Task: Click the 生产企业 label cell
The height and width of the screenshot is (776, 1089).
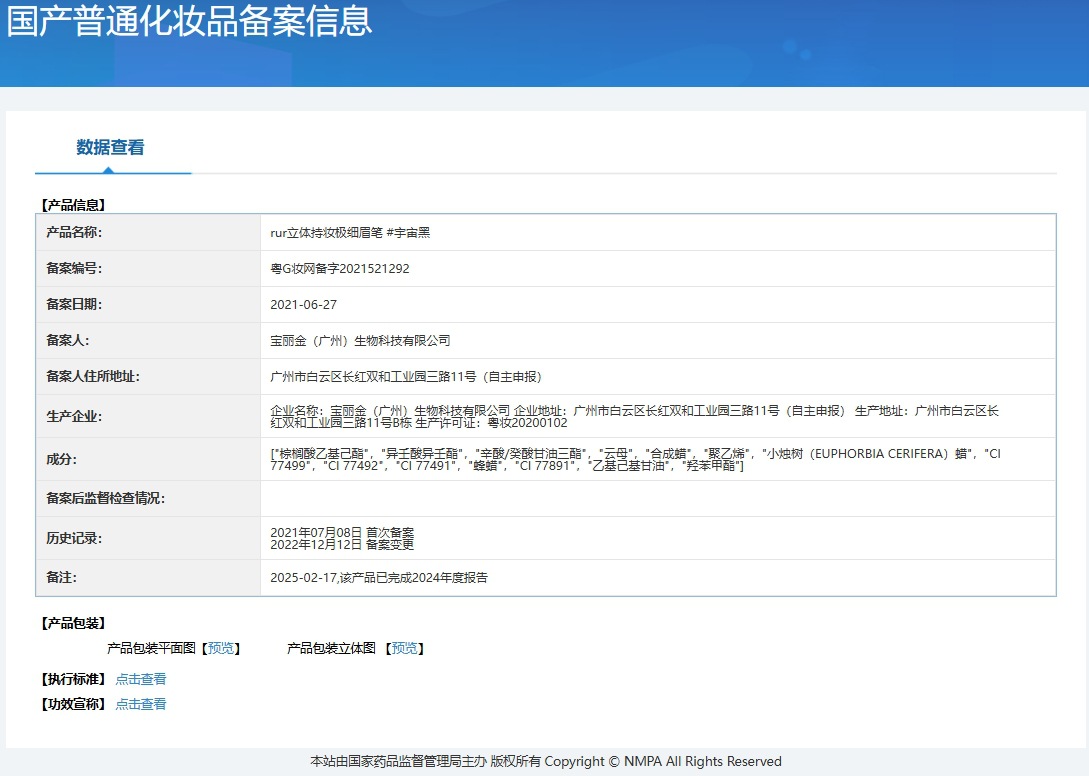Action: pos(148,416)
